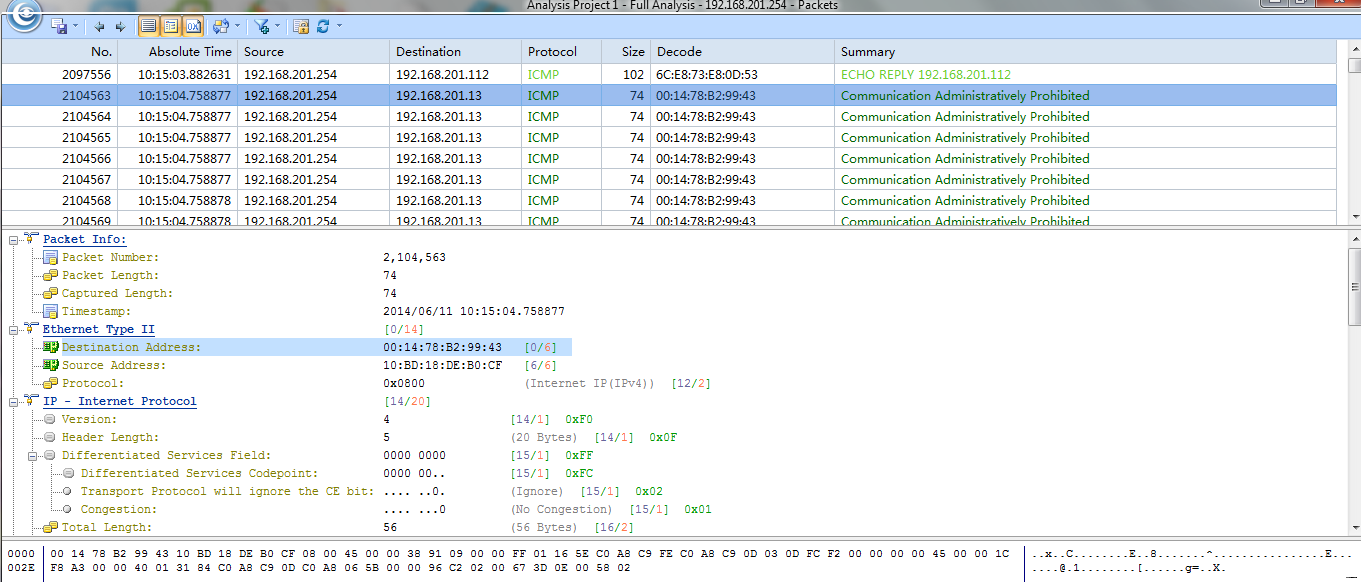Click the IP - Internet Protocol header link
The width and height of the screenshot is (1361, 582).
pyautogui.click(x=119, y=401)
